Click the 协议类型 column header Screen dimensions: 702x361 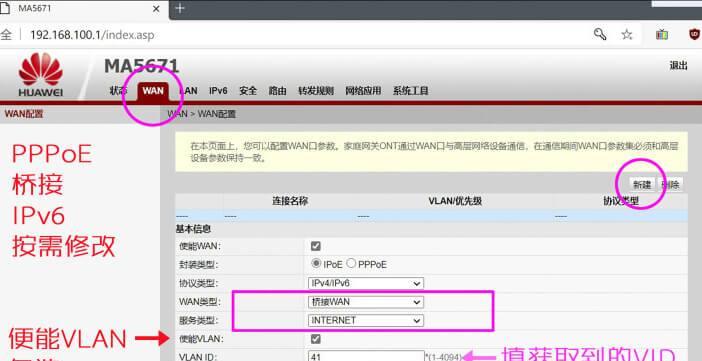coord(621,201)
